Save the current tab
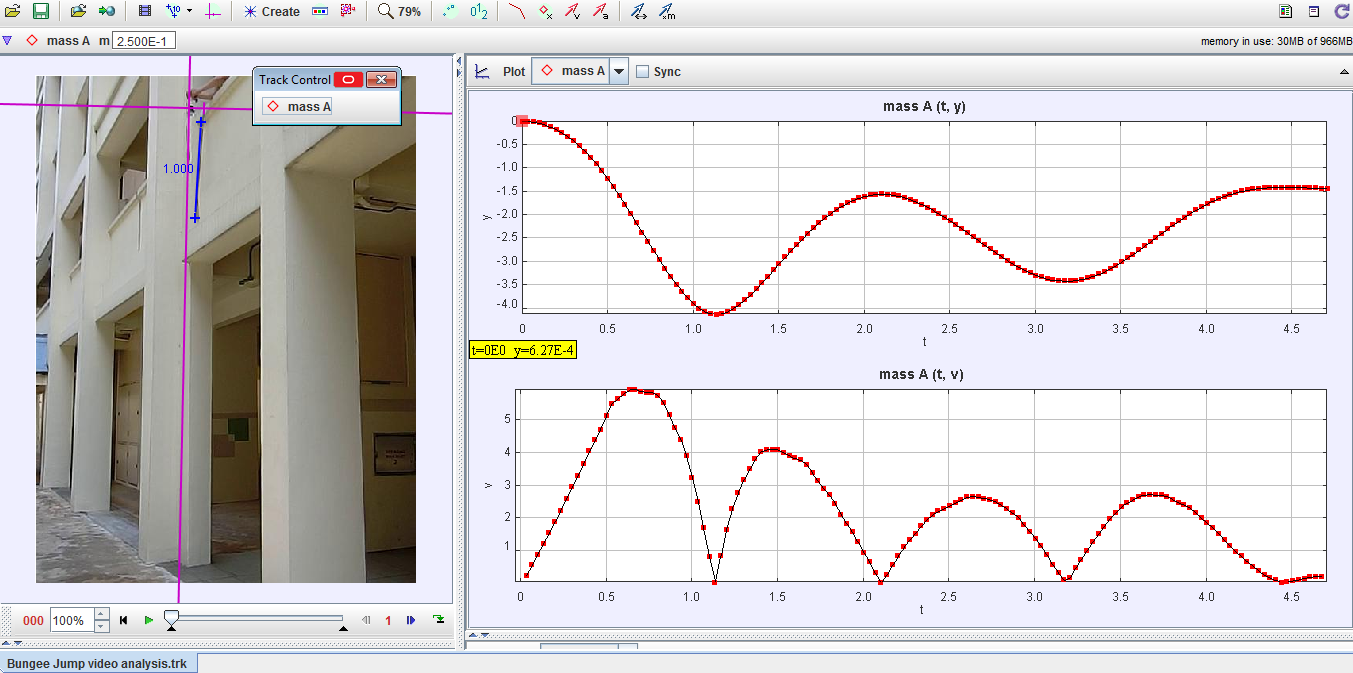Viewport: 1353px width, 673px height. (x=41, y=11)
